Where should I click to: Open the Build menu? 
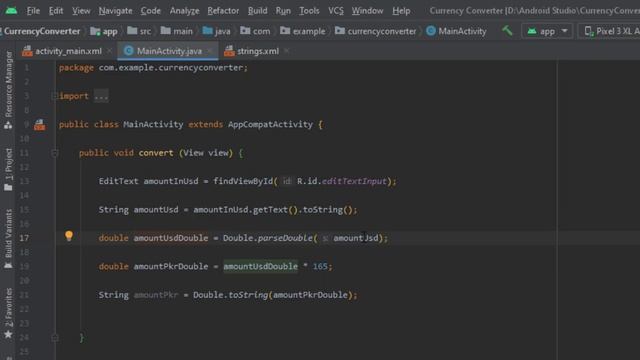(x=258, y=11)
